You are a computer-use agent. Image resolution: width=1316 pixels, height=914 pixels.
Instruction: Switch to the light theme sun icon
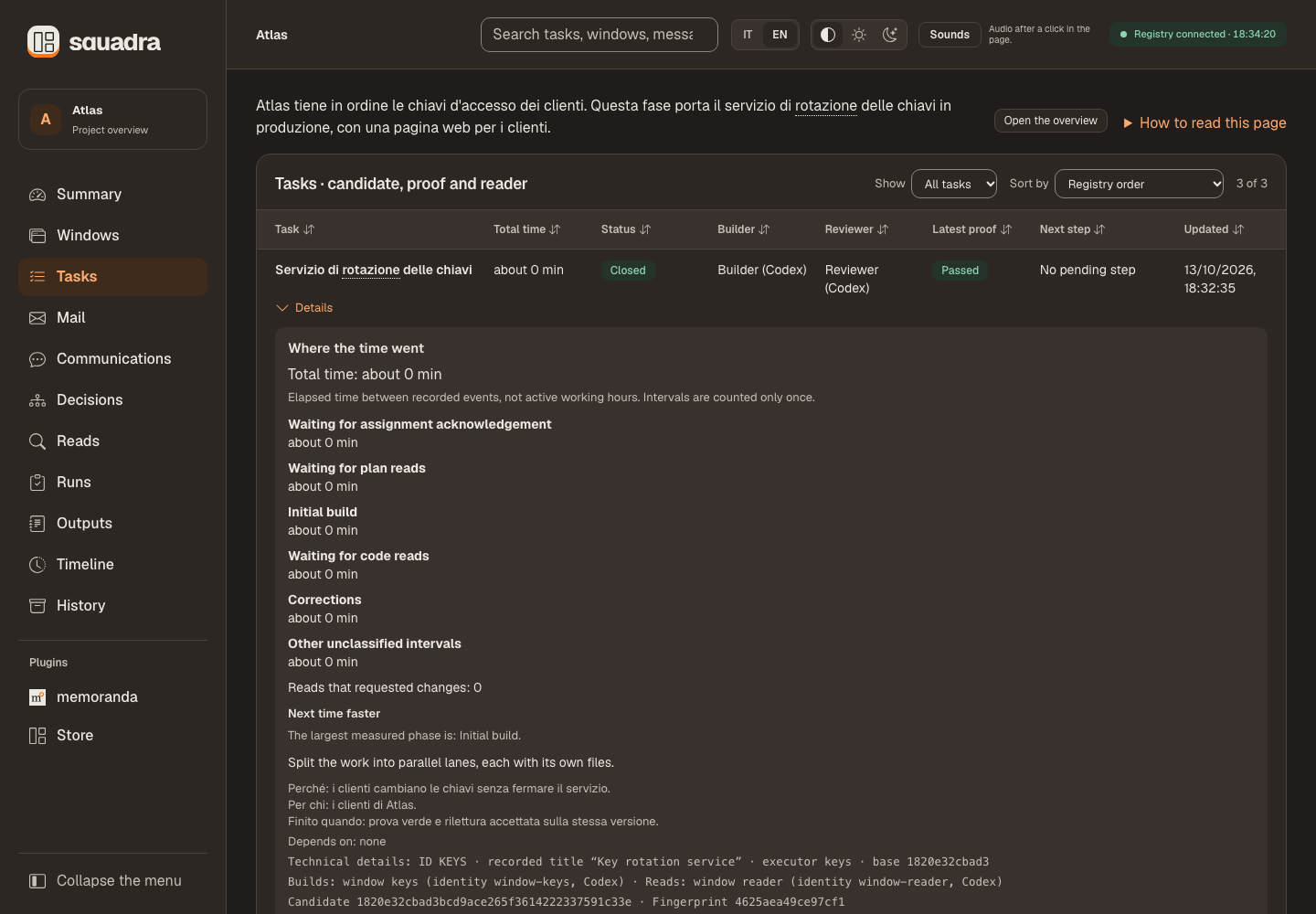859,35
